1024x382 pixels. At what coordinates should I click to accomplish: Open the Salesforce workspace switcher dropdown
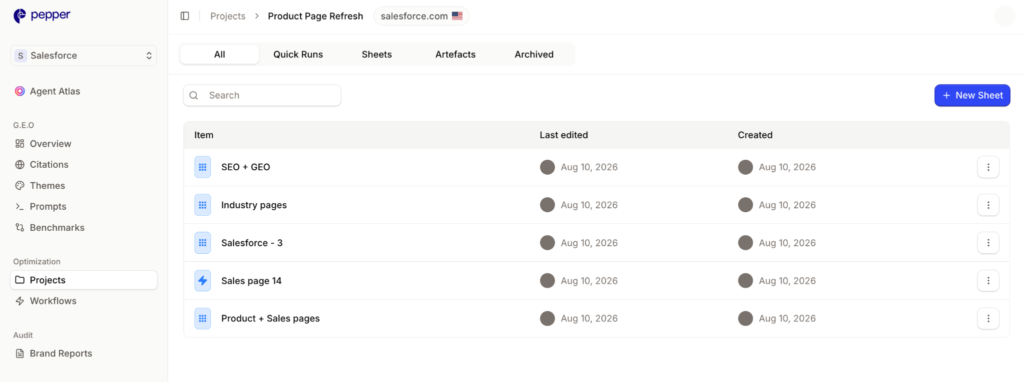[x=84, y=56]
